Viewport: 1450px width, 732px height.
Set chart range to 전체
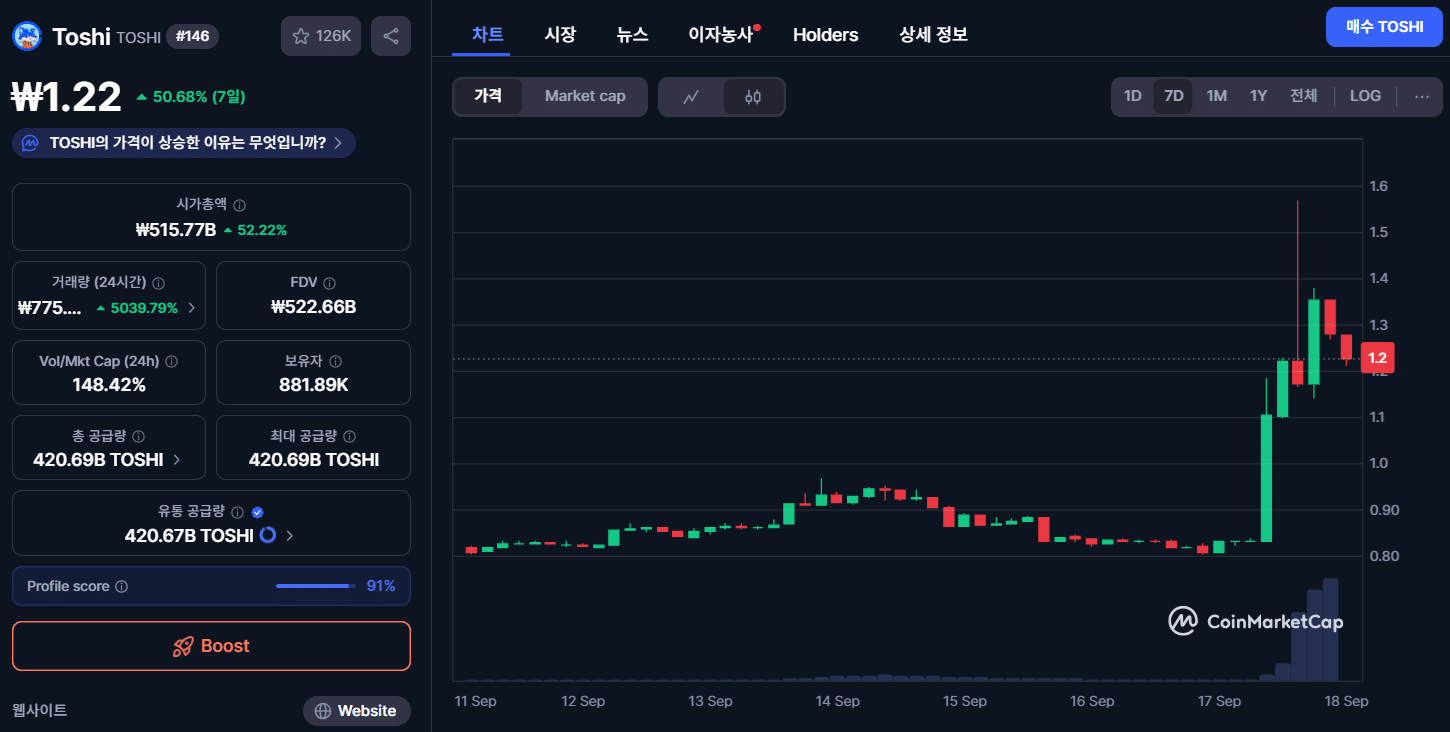(1303, 96)
